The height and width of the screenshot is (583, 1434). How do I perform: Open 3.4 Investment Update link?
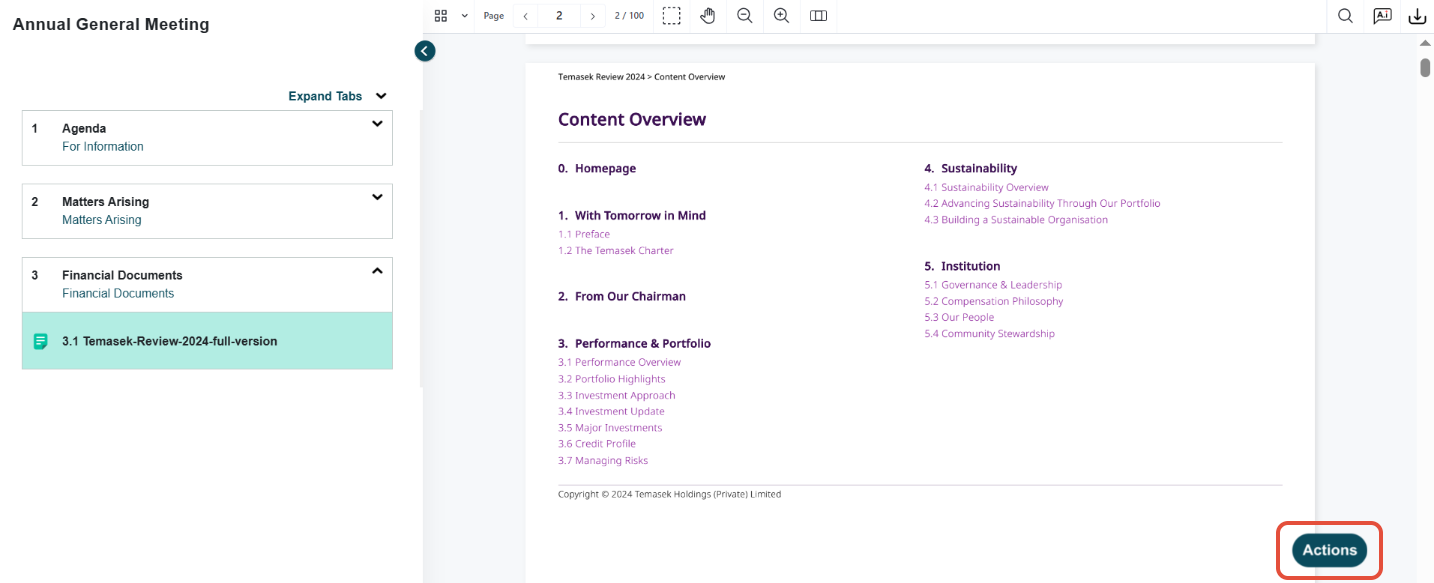611,411
